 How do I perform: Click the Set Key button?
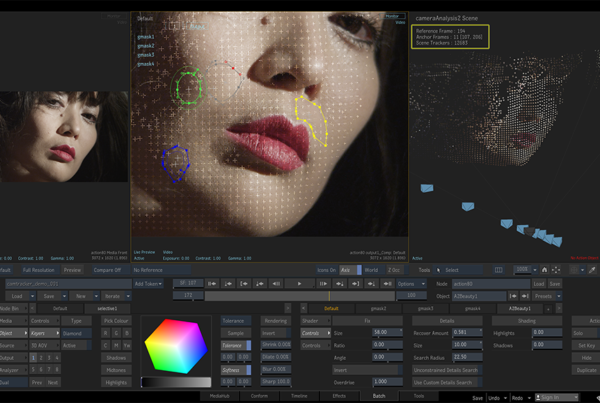[x=585, y=345]
